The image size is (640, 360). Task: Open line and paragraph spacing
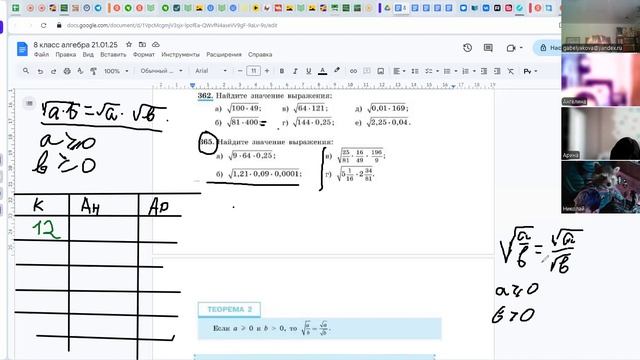pos(415,71)
